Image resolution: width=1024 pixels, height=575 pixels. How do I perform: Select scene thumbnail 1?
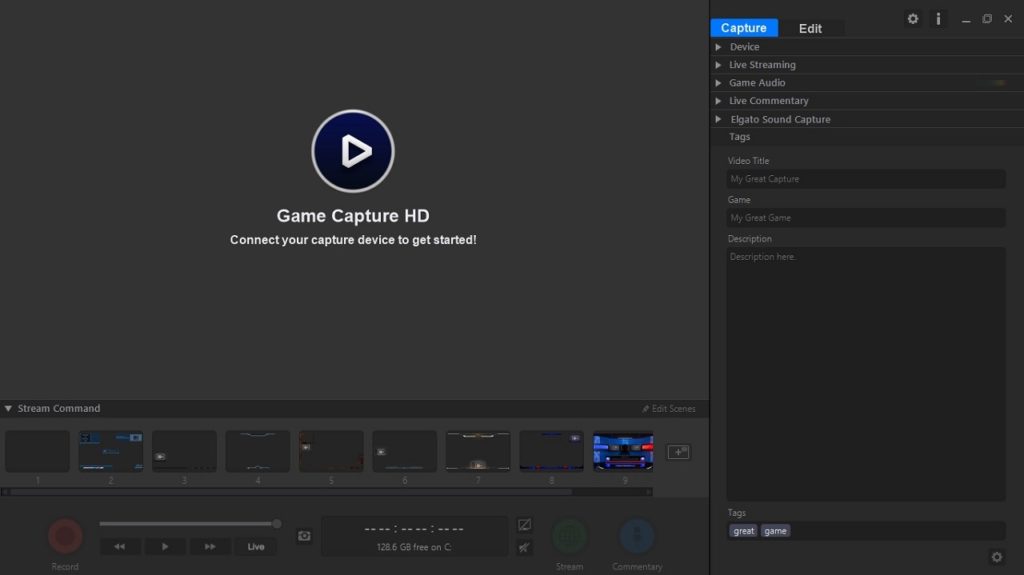coord(37,451)
